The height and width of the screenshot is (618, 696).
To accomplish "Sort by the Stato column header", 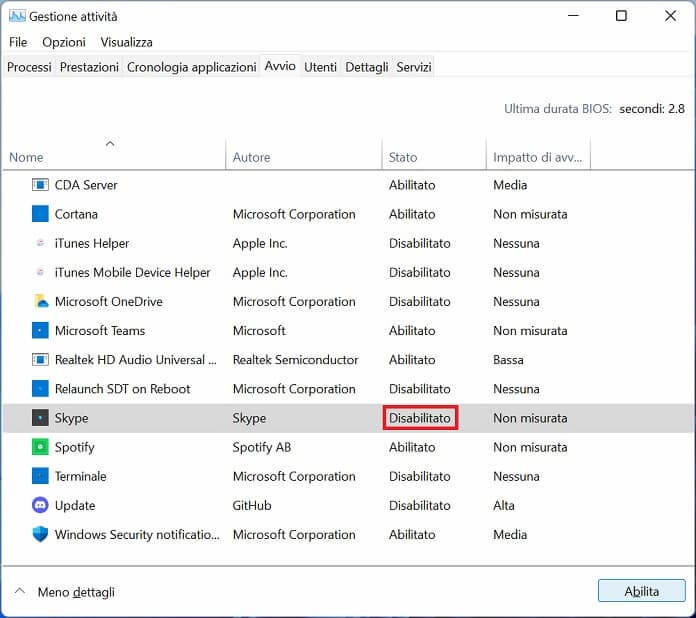I will pos(434,154).
